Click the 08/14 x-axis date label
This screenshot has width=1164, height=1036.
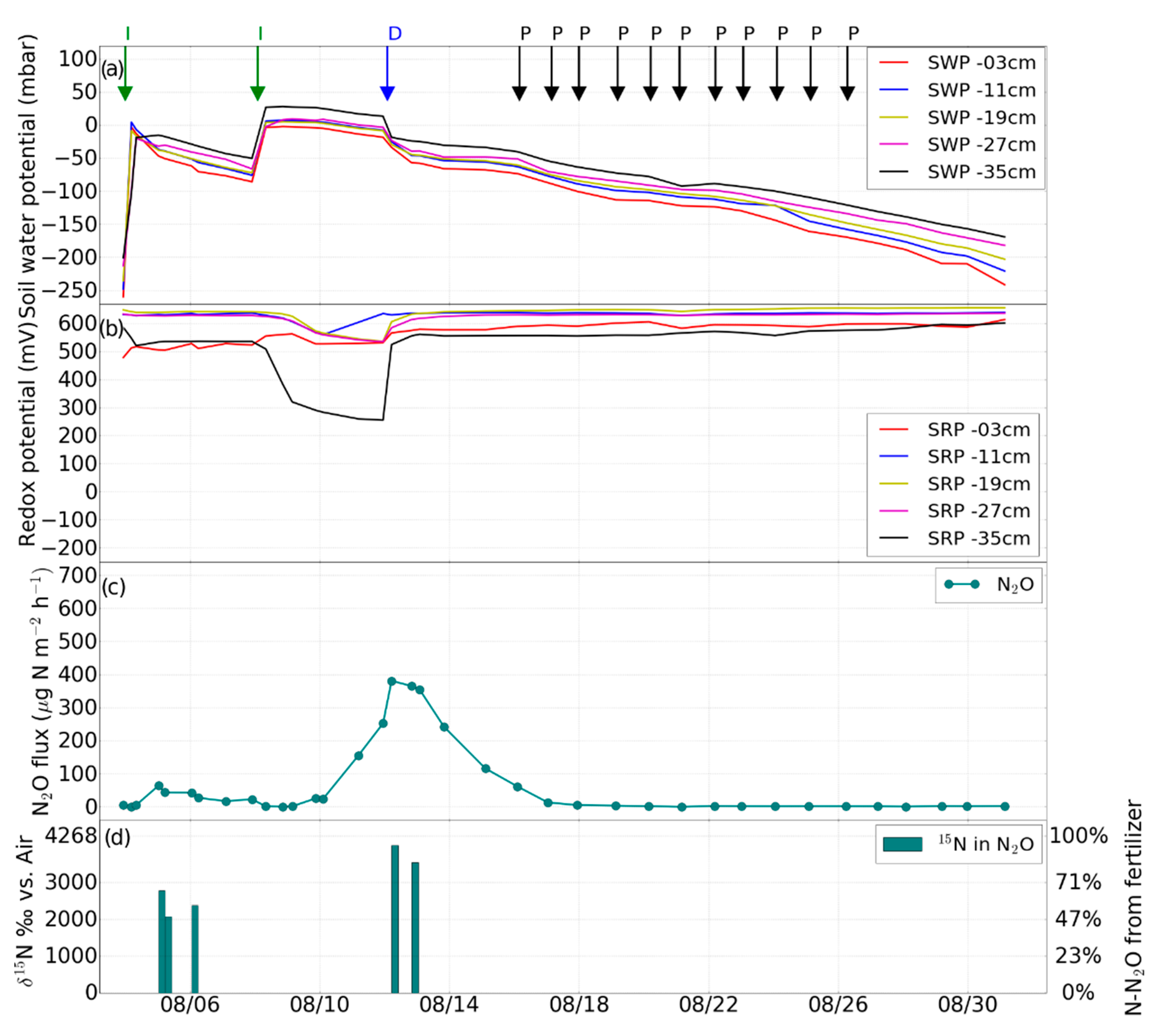click(449, 1005)
